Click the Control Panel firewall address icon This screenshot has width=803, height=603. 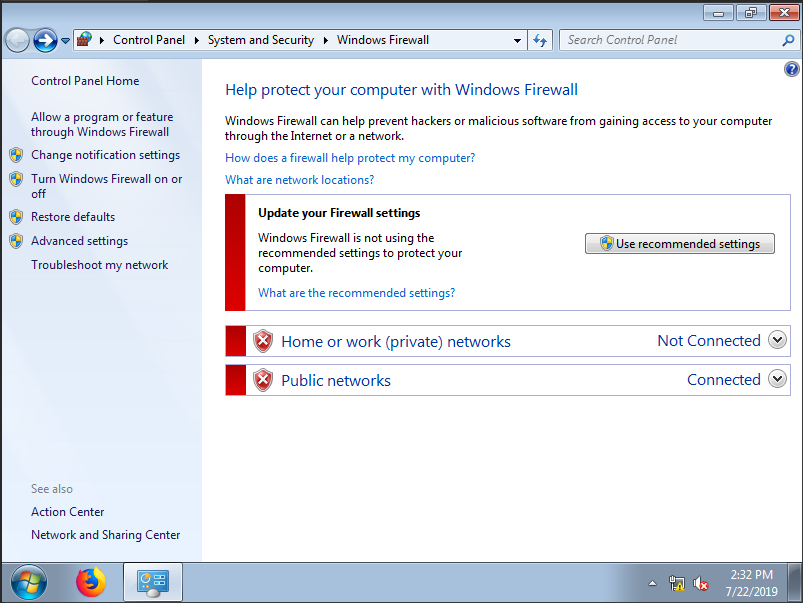click(x=84, y=40)
